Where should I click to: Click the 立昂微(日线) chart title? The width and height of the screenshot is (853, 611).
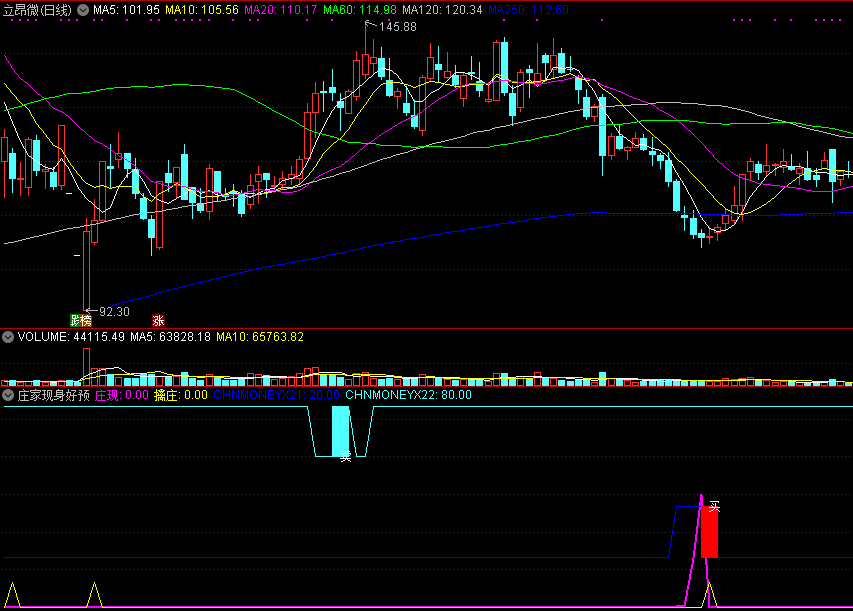(37, 10)
